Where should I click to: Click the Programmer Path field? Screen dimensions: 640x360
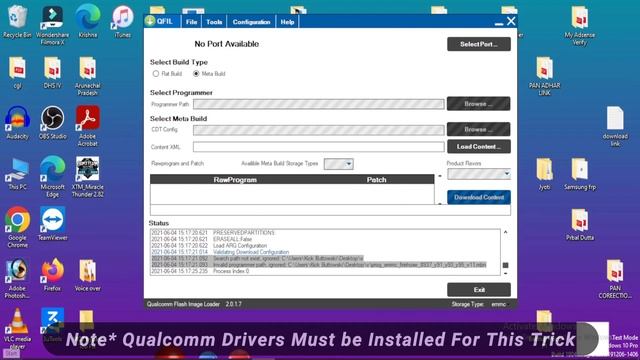coord(319,104)
